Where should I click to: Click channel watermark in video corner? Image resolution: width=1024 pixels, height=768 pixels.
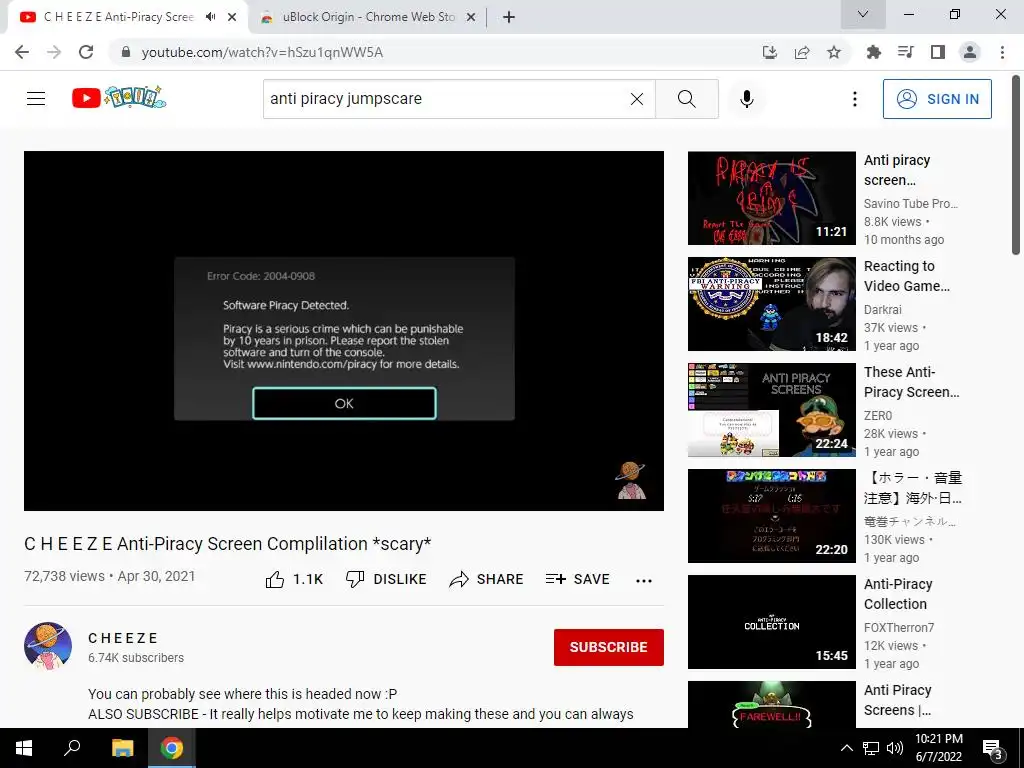pos(631,481)
